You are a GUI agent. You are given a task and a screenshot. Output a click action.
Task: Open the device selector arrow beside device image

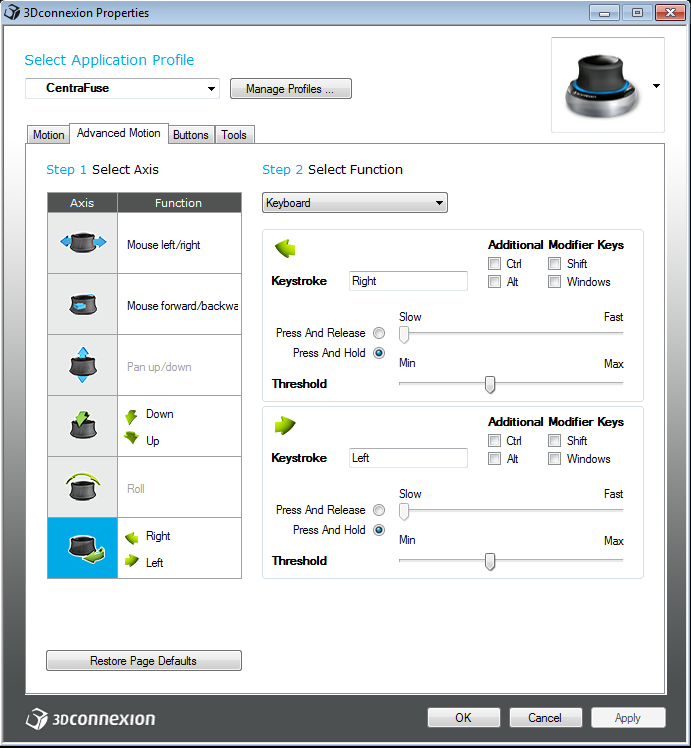click(x=656, y=86)
